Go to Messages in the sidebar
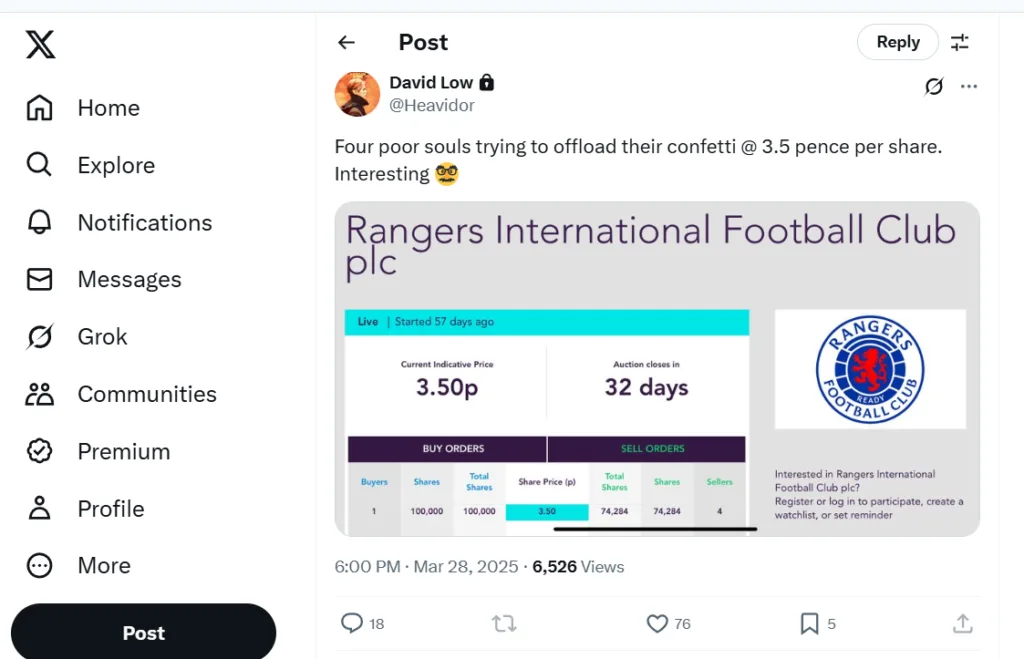Viewport: 1024px width, 659px height. pos(40,280)
